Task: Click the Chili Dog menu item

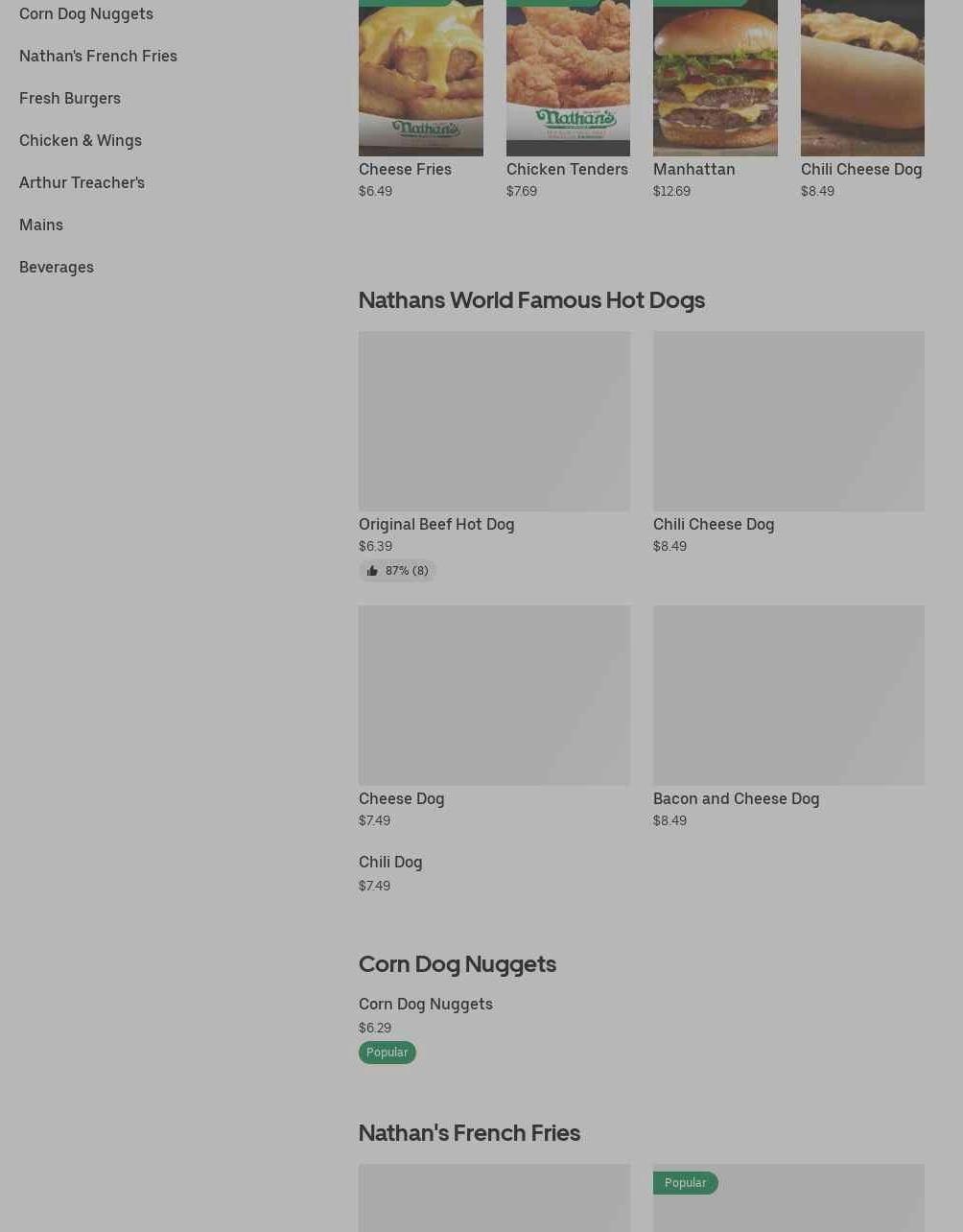Action: [x=390, y=862]
